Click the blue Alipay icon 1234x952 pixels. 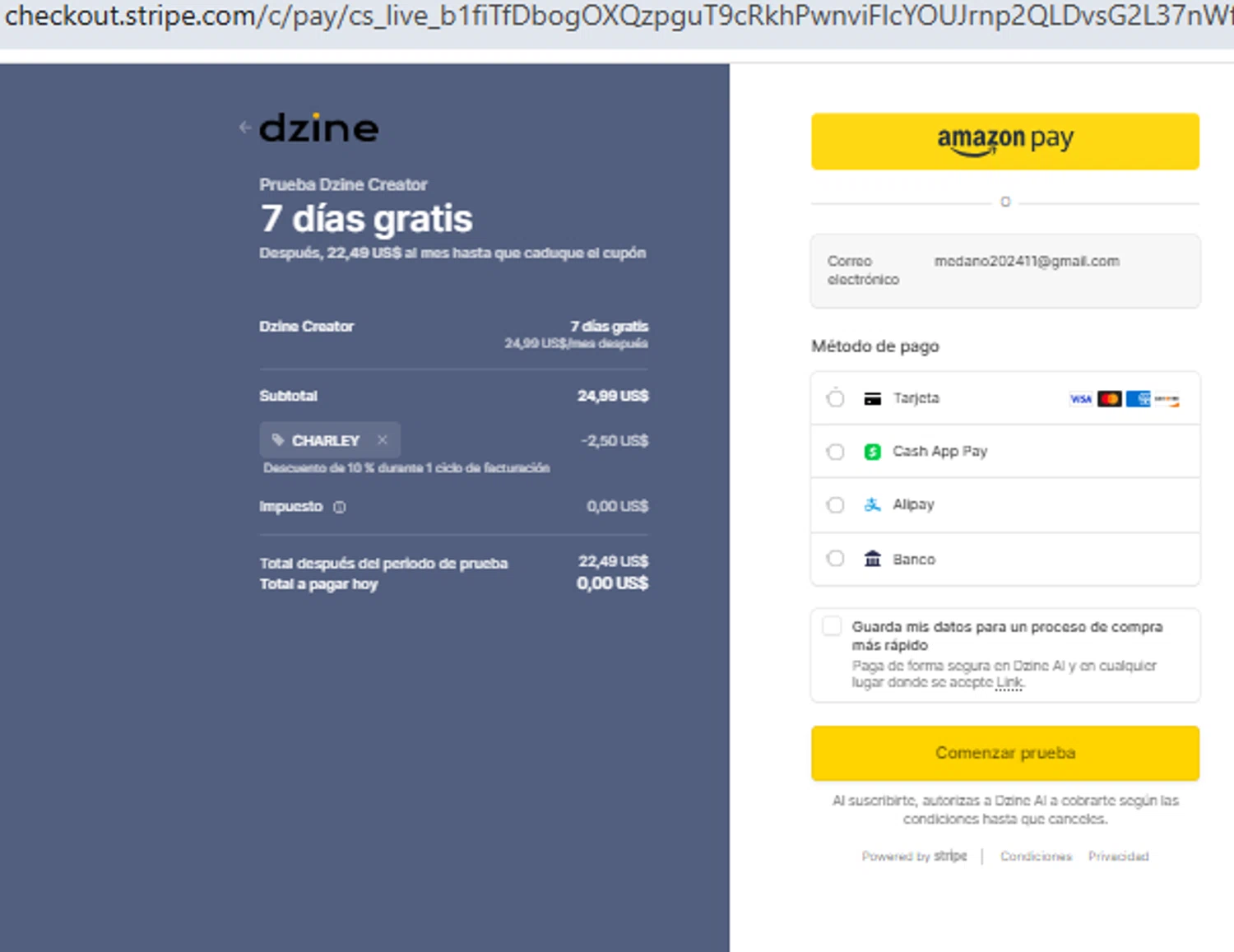pos(873,505)
